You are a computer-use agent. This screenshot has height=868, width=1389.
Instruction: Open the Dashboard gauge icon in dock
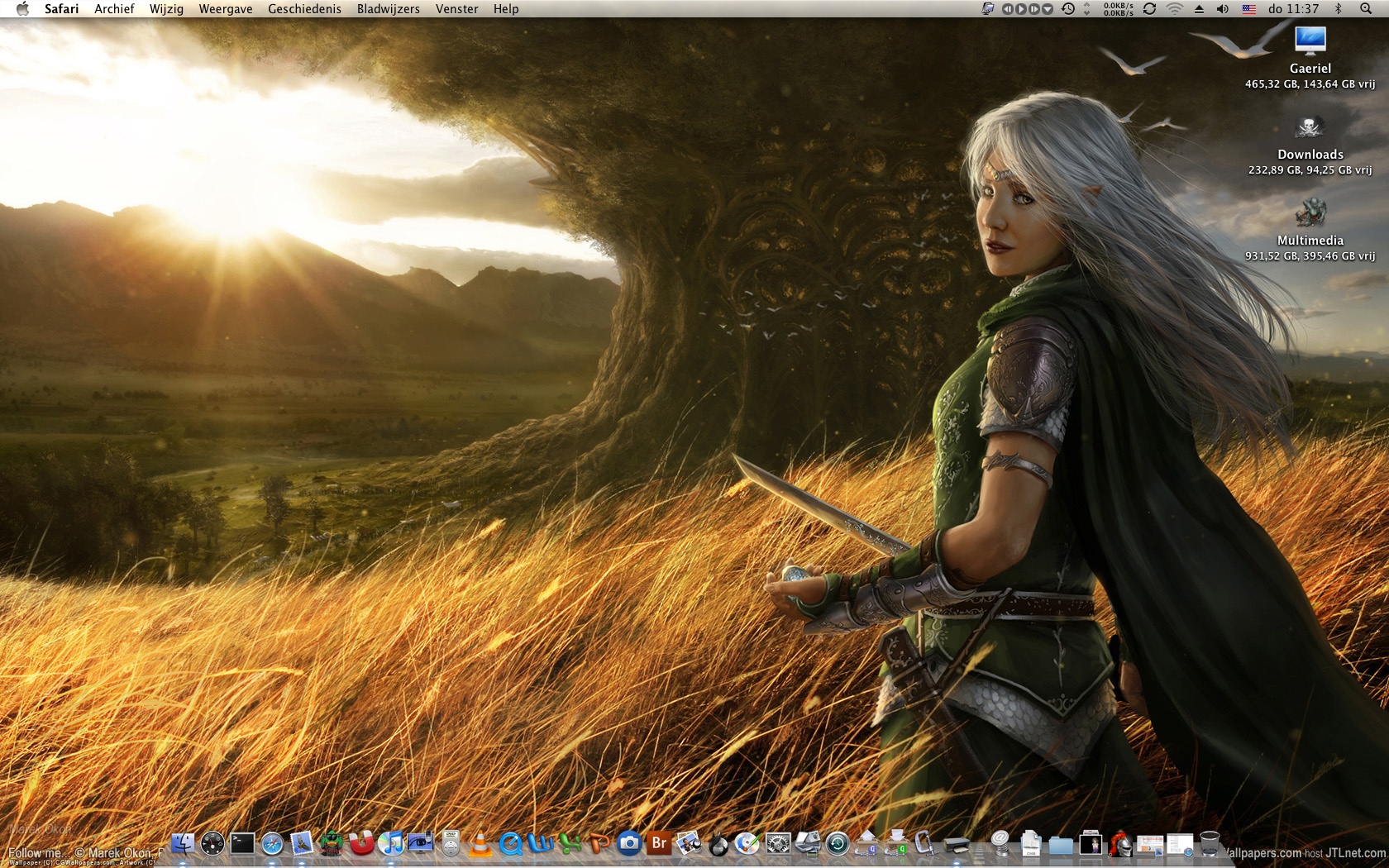click(x=212, y=844)
